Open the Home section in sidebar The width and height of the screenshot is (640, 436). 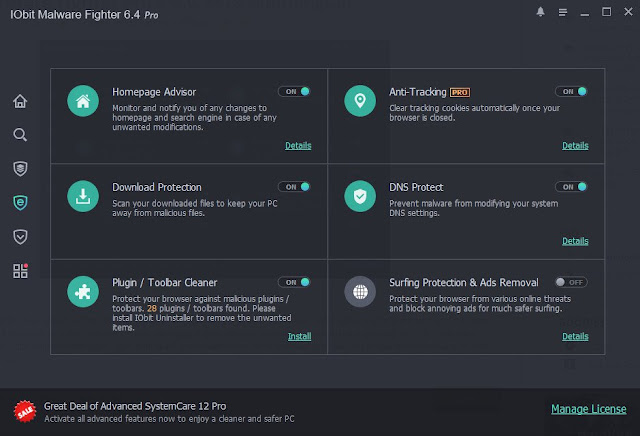(20, 101)
